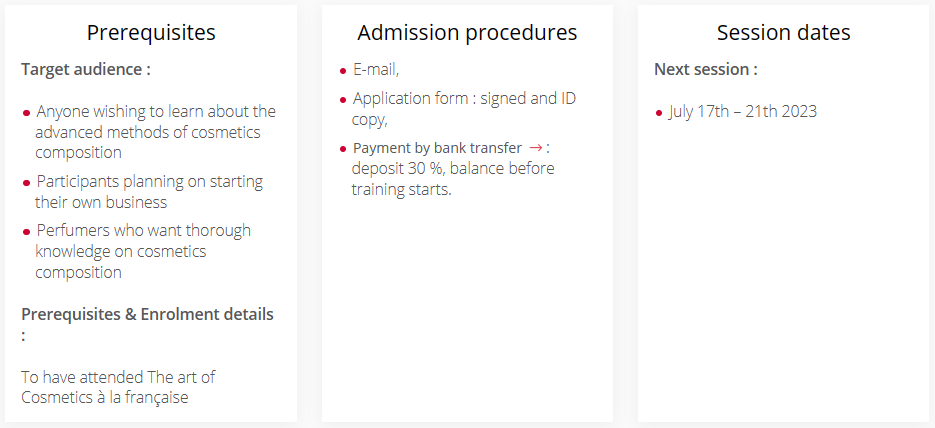Screen dimensions: 935x428
Task: Click the Session dates heading
Action: 784,32
